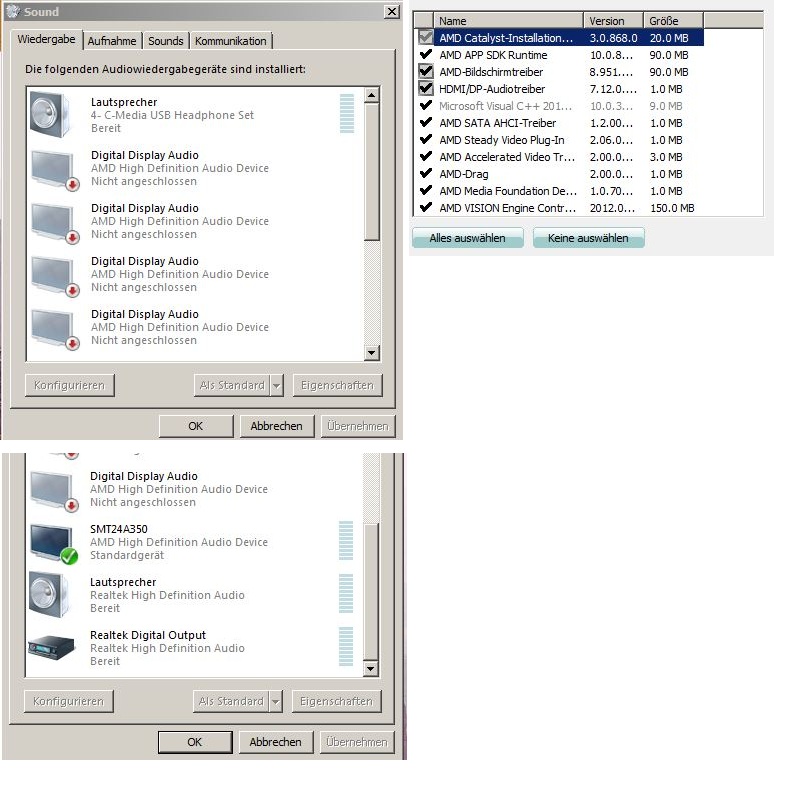801x808 pixels.
Task: Uncheck AMD Media Foundation Decoders
Action: click(x=426, y=190)
